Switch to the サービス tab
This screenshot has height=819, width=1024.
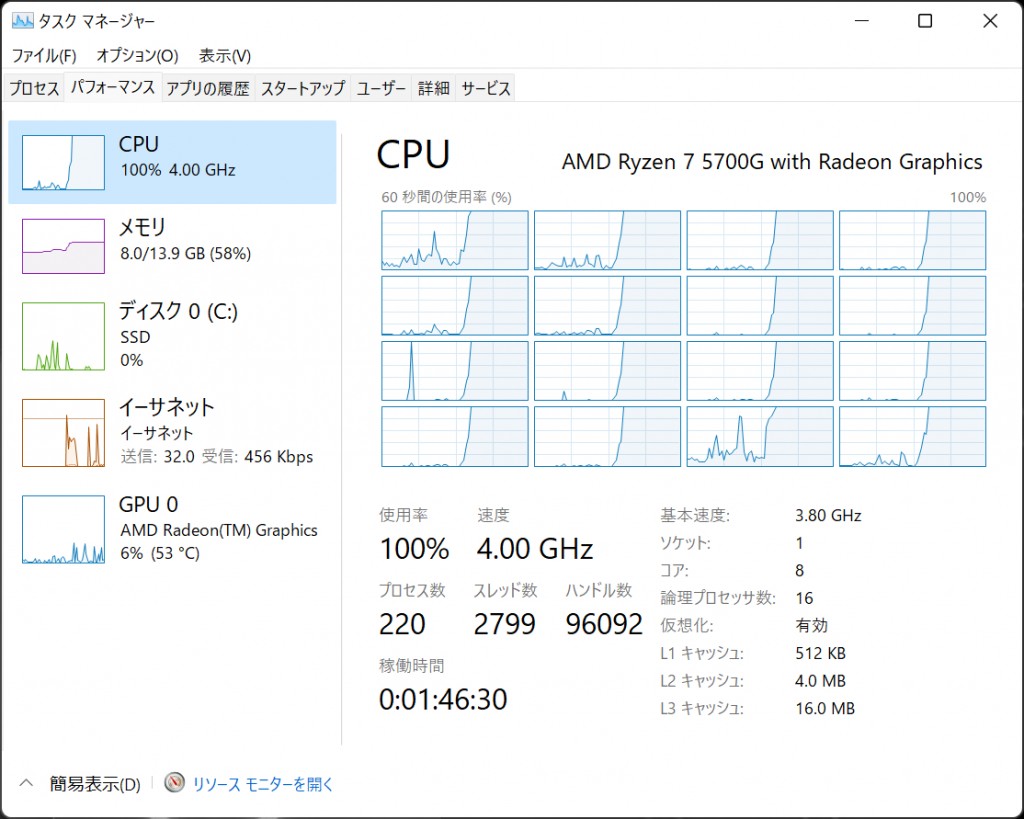point(486,89)
